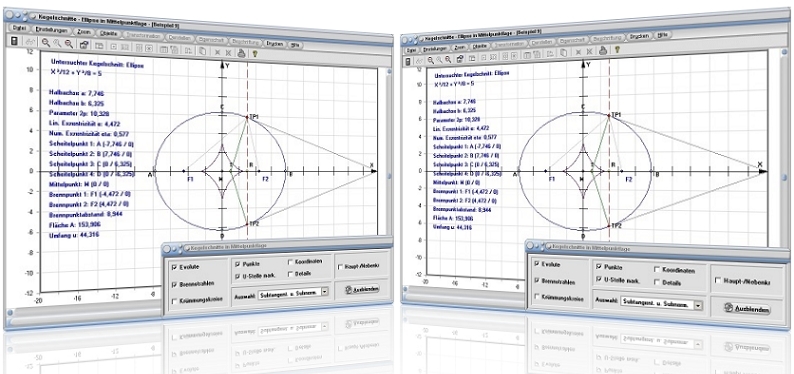The image size is (794, 374).
Task: Click the copy pages icon in left window
Action: 202,50
